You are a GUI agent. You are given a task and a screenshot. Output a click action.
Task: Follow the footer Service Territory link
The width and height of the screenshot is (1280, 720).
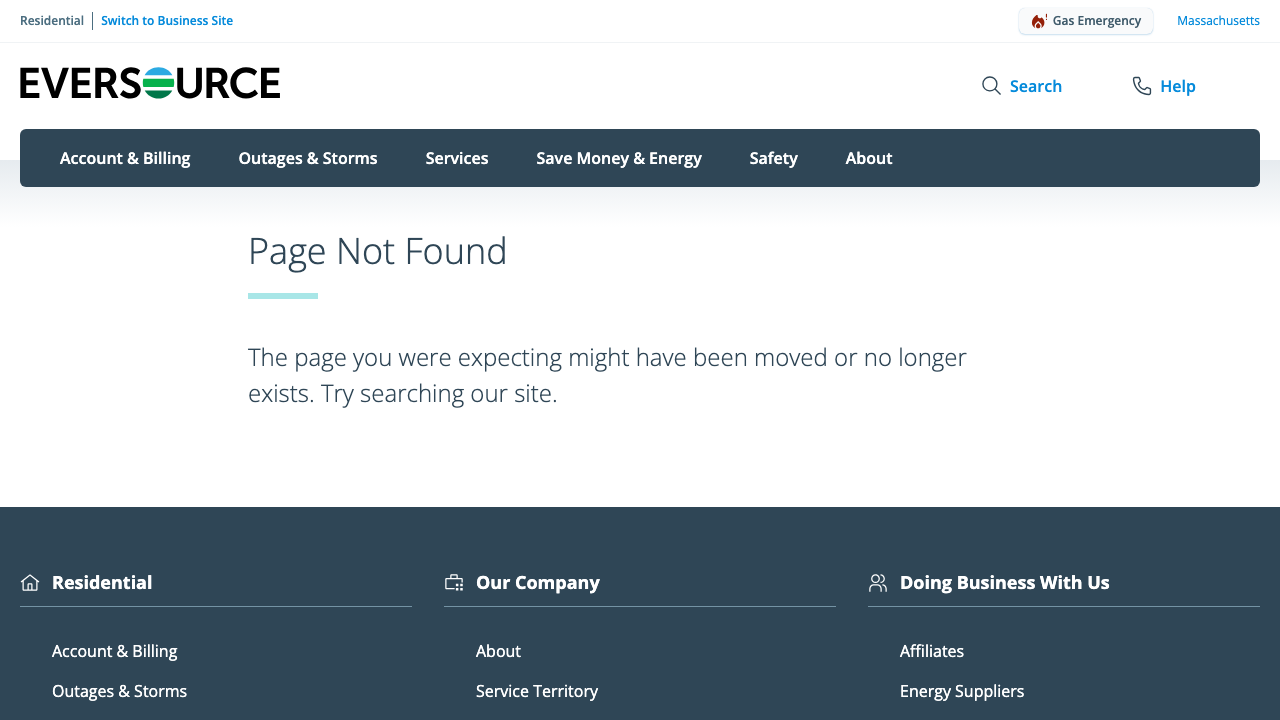[537, 691]
